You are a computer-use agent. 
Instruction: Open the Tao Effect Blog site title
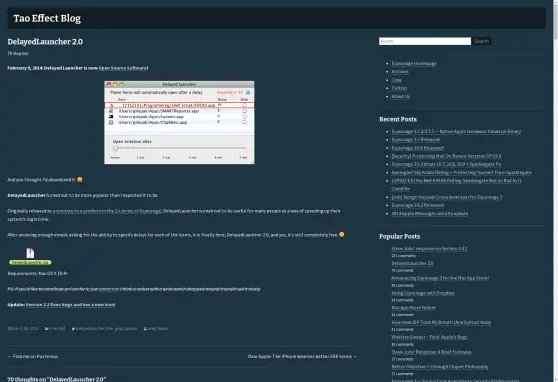coord(47,18)
